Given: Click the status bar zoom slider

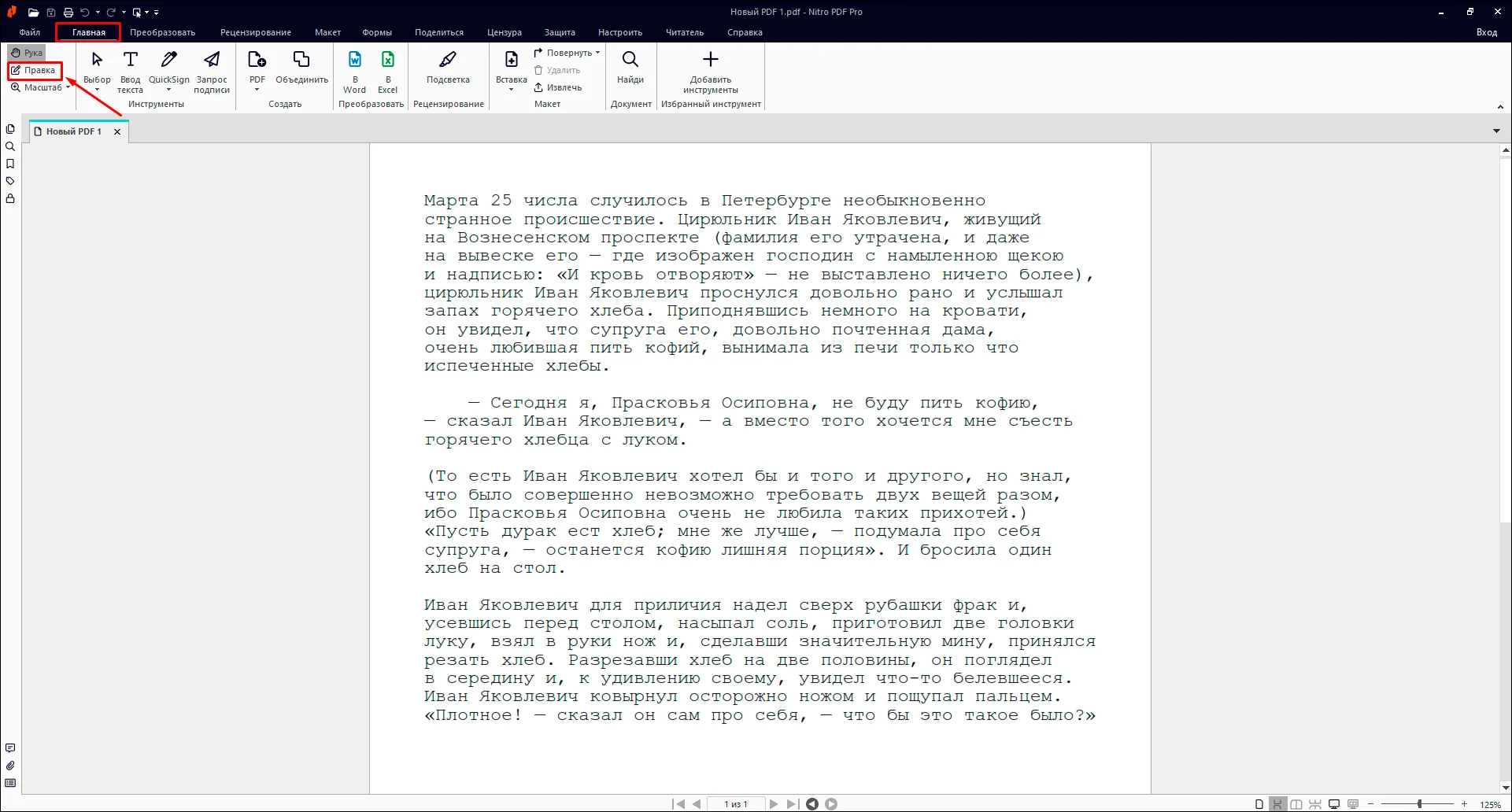Looking at the screenshot, I should [x=1419, y=804].
